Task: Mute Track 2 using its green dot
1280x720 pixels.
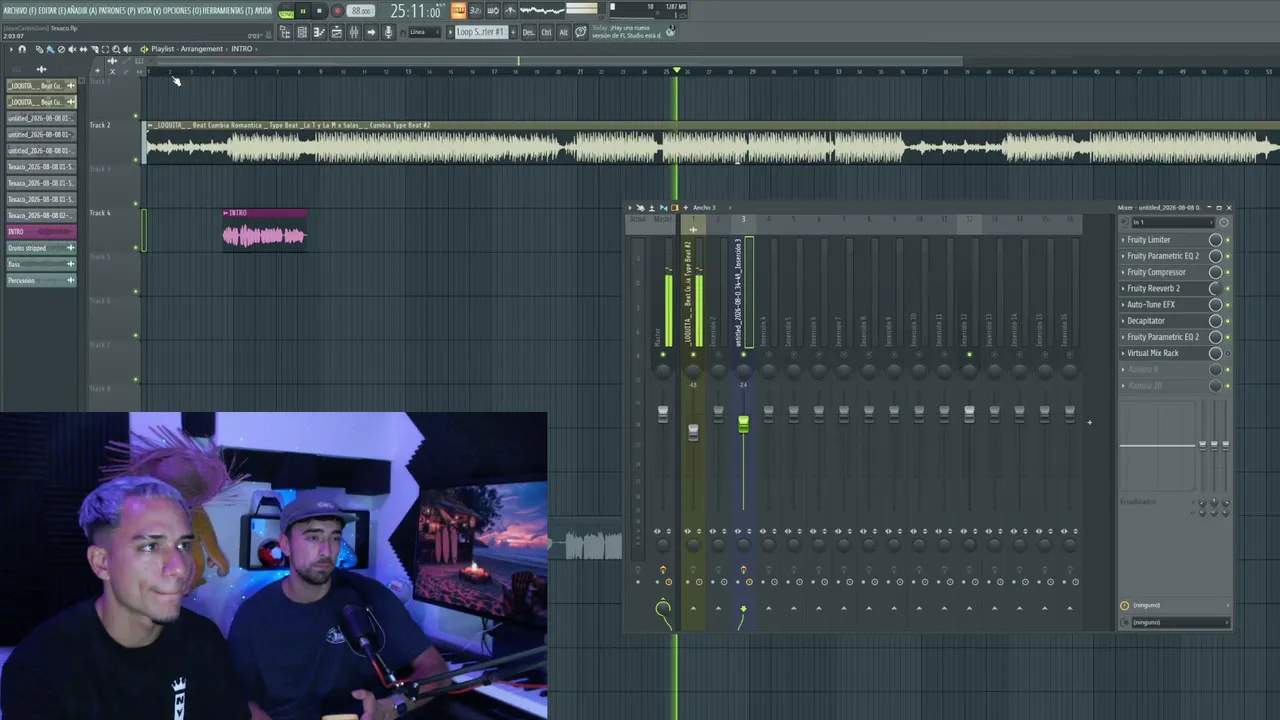Action: (137, 160)
